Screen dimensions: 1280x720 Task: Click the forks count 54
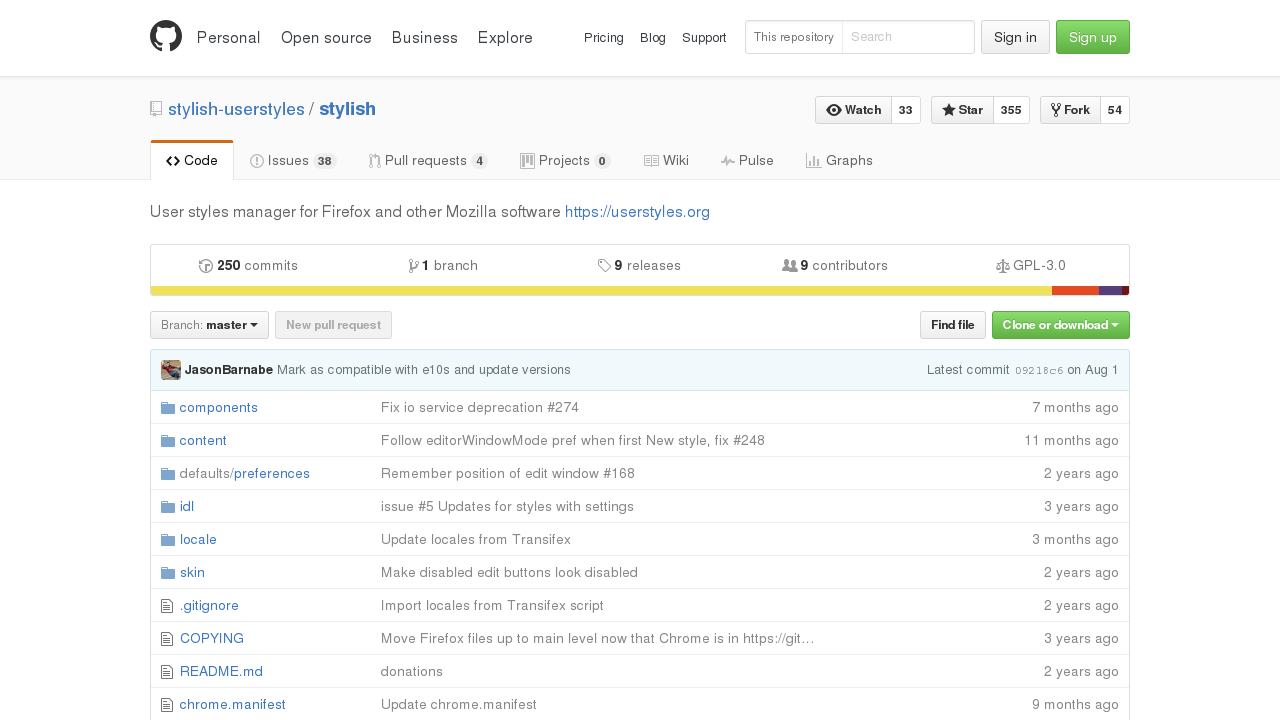(x=1115, y=110)
